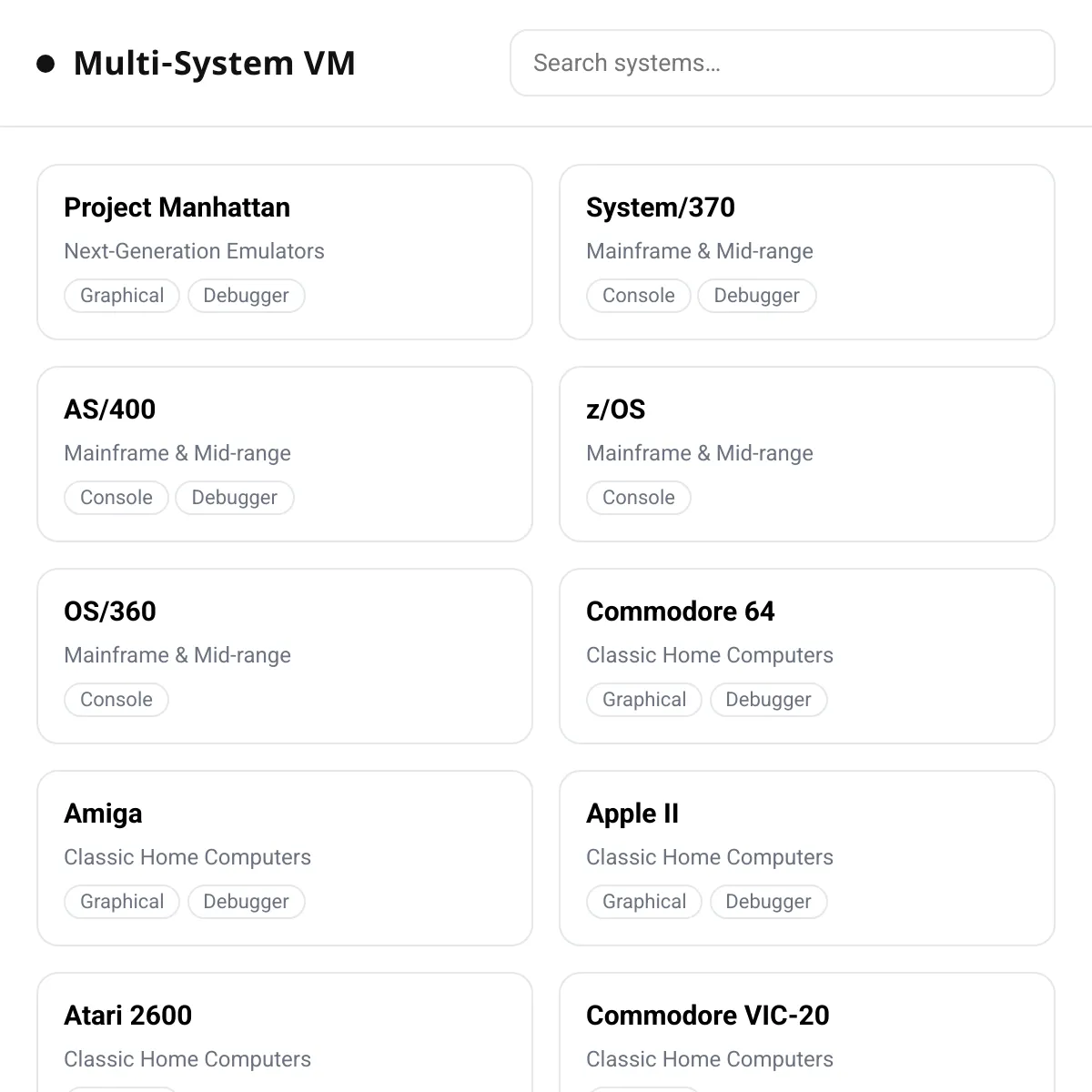
Task: Click the Debugger tag on Apple II
Action: coord(768,902)
